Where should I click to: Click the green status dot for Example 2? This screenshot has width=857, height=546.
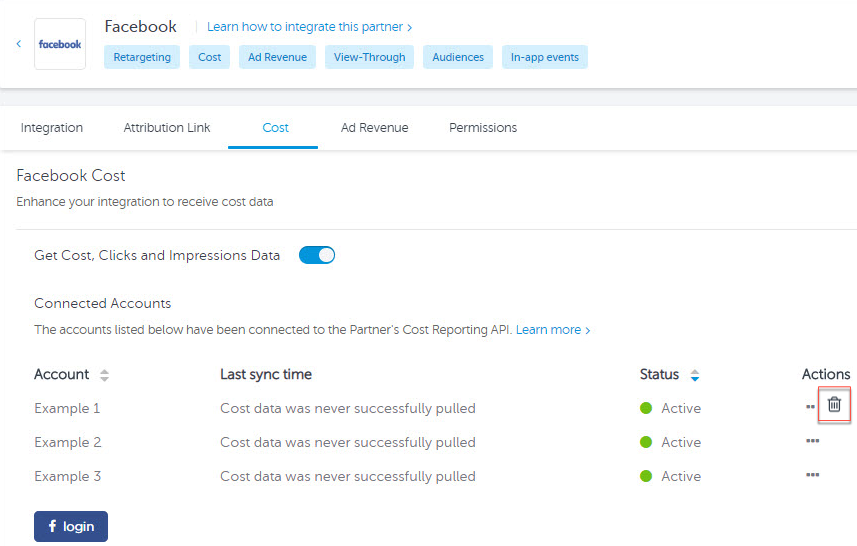click(x=646, y=442)
